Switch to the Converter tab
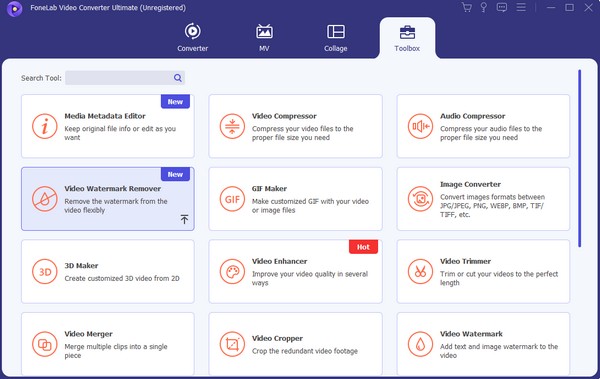 tap(192, 38)
